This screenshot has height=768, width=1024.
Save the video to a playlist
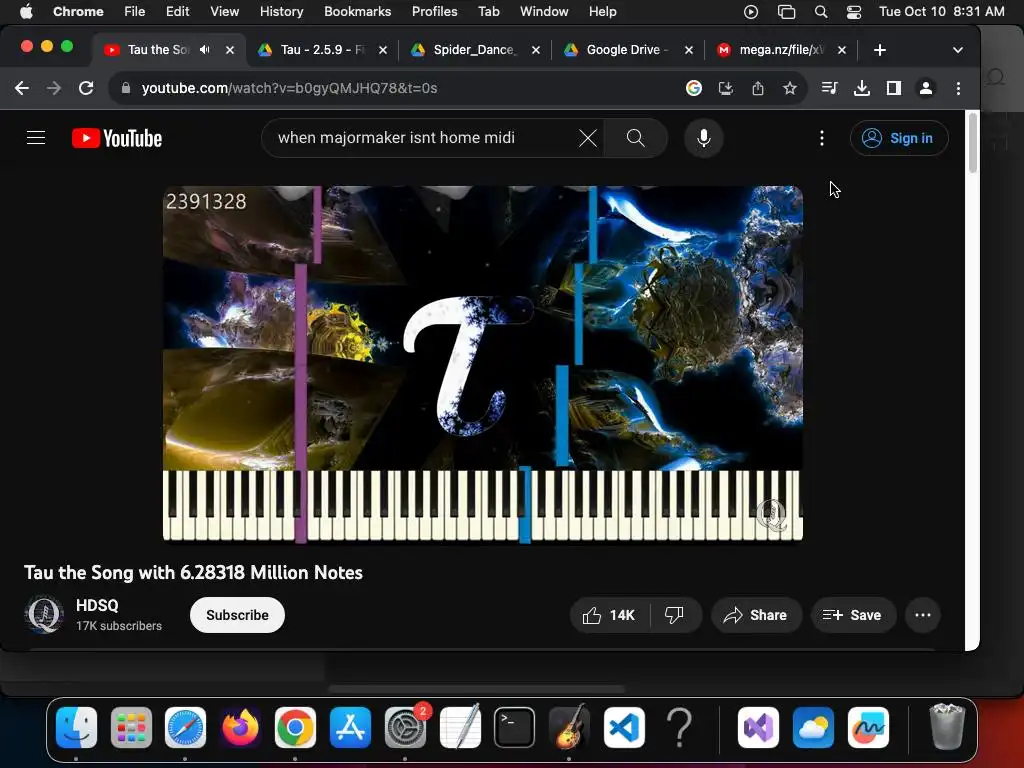[853, 615]
